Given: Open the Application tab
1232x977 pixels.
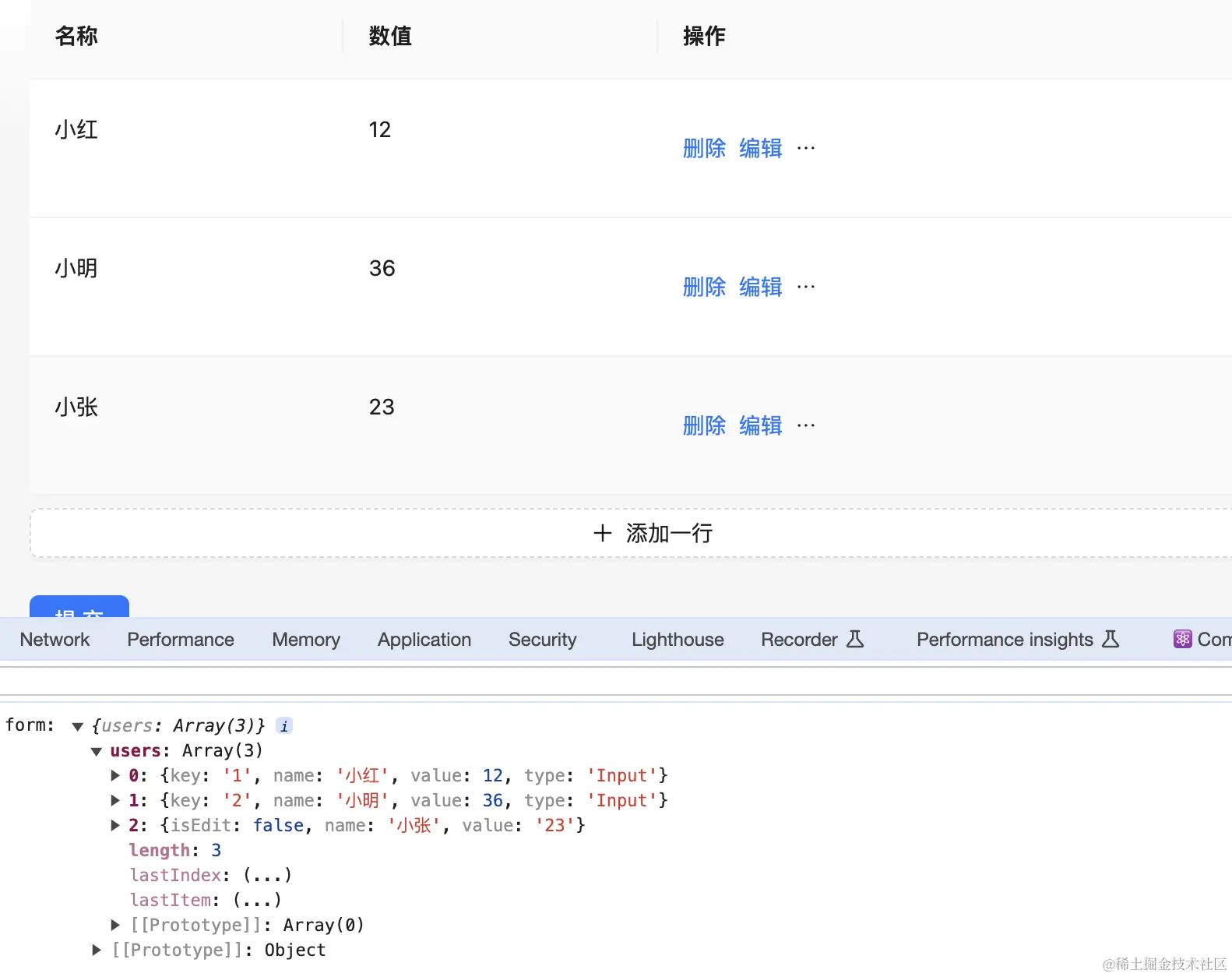Looking at the screenshot, I should tap(424, 640).
